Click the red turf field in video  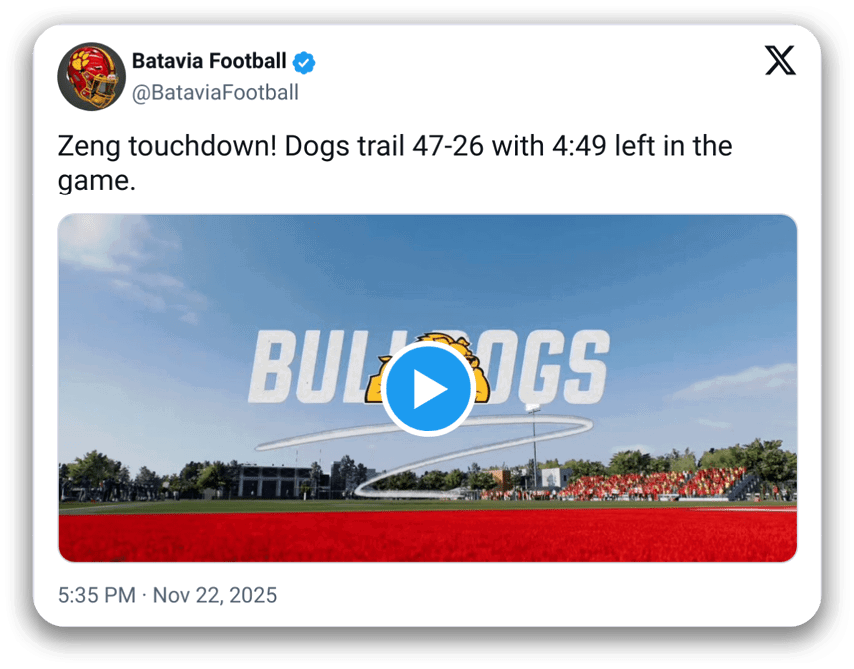[x=400, y=535]
